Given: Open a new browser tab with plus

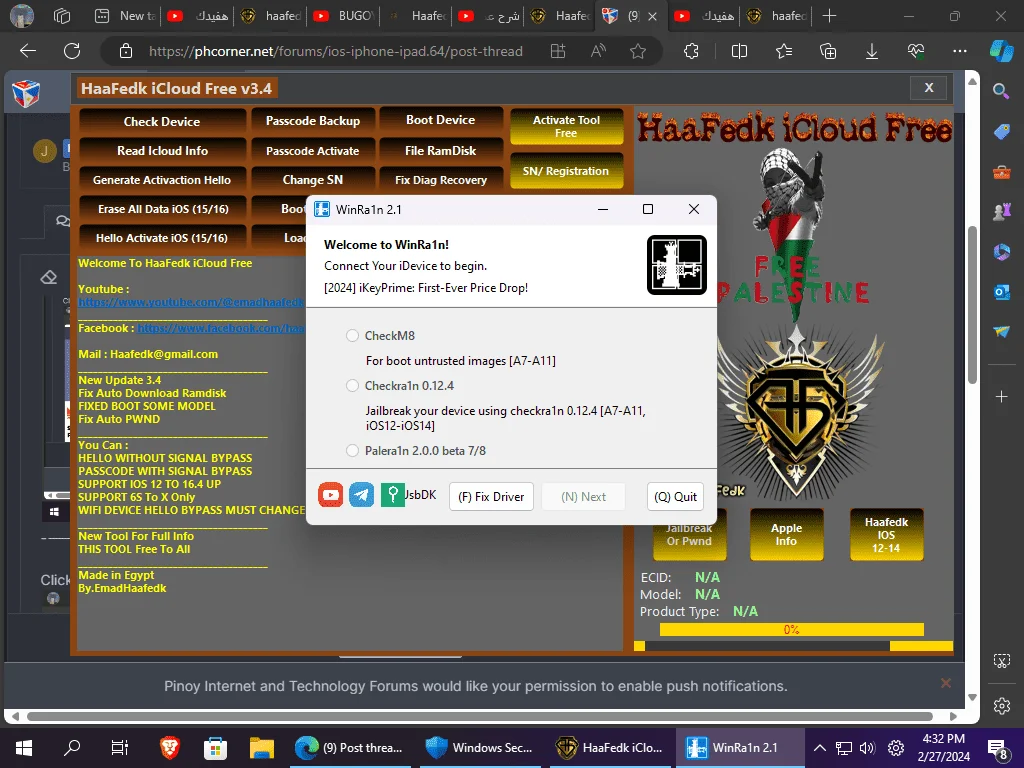Looking at the screenshot, I should tap(829, 16).
